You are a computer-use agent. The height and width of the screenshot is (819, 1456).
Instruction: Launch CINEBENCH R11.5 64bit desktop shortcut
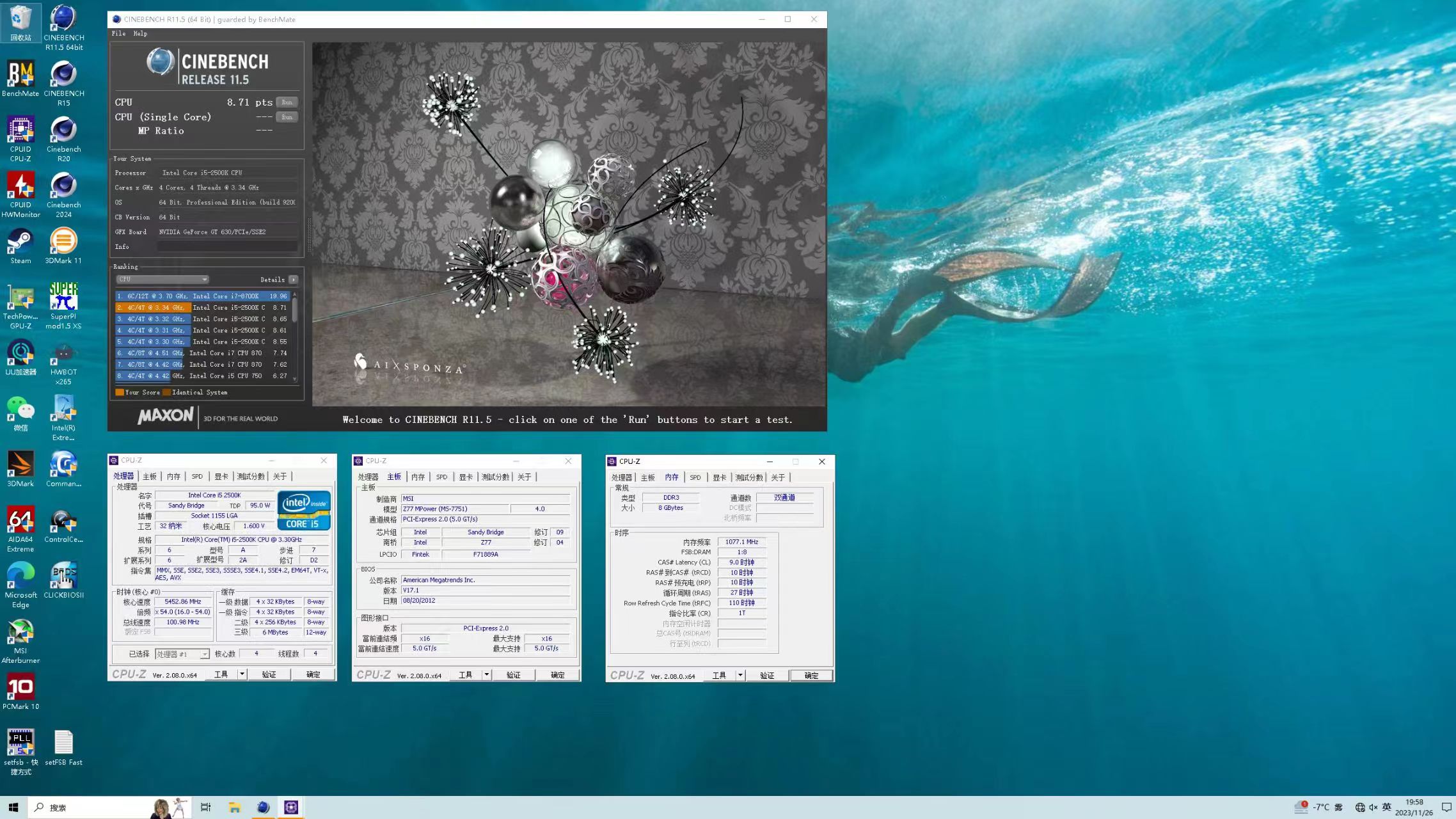tap(63, 28)
